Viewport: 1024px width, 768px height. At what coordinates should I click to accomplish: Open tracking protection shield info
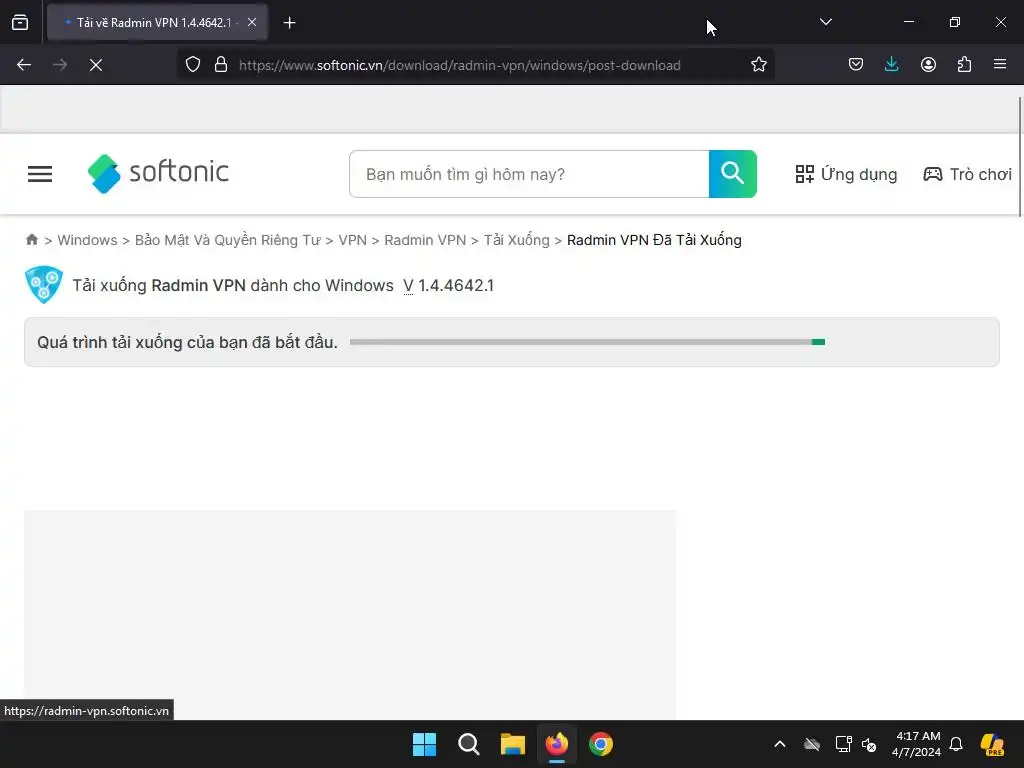point(193,65)
